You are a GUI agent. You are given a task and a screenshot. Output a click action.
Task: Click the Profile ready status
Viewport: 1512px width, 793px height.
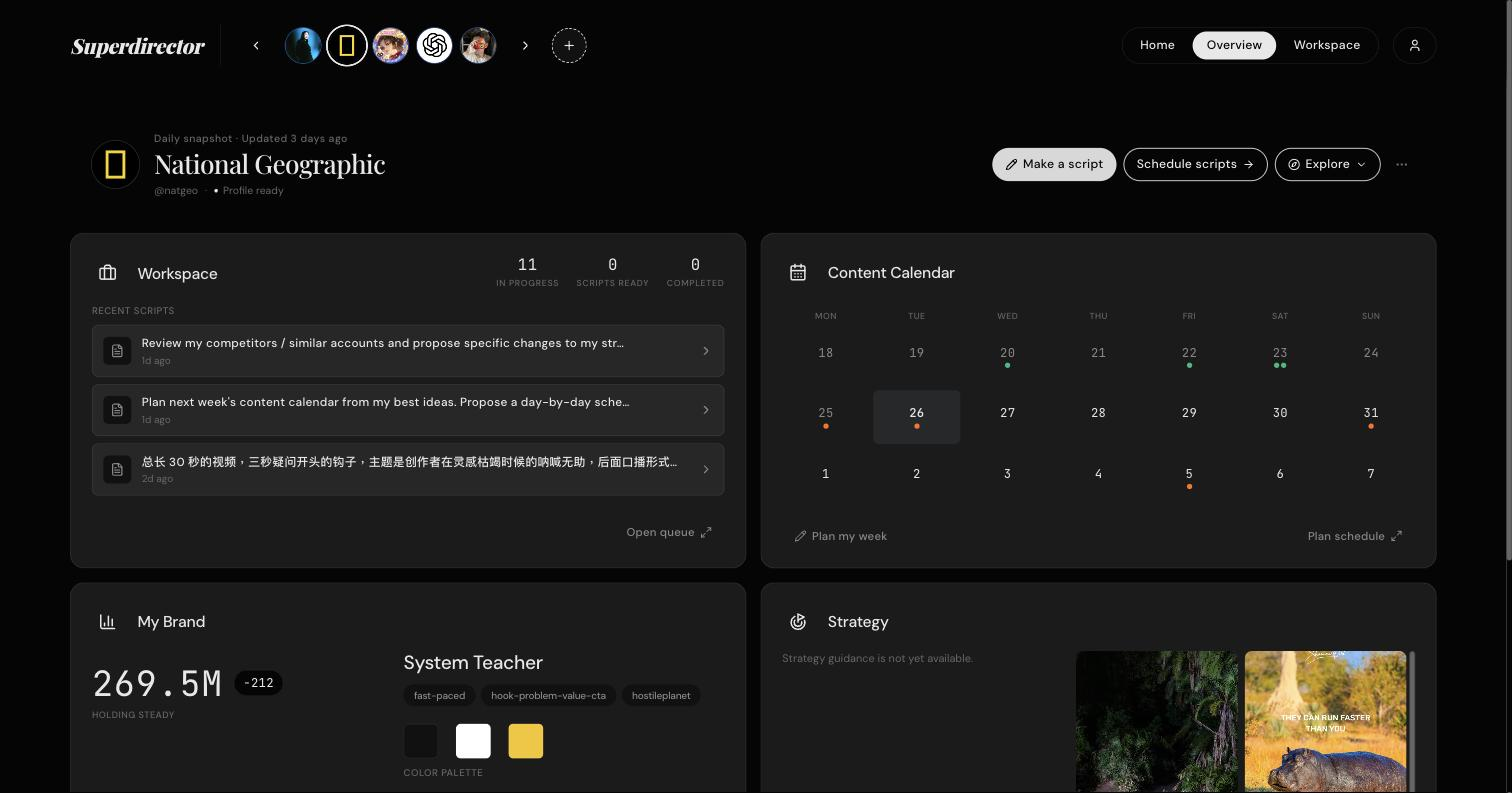tap(249, 191)
